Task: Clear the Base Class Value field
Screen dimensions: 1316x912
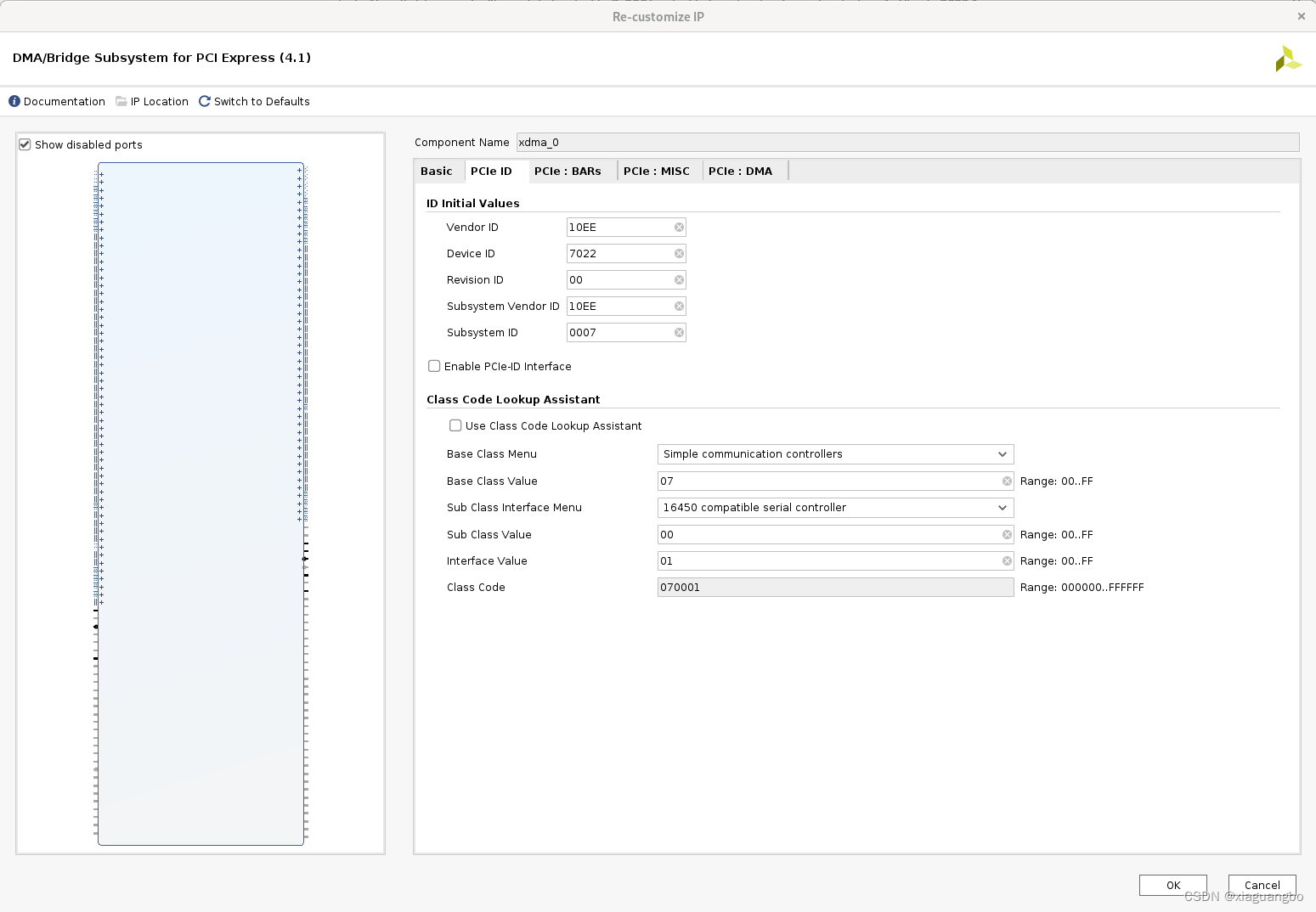Action: [1007, 481]
